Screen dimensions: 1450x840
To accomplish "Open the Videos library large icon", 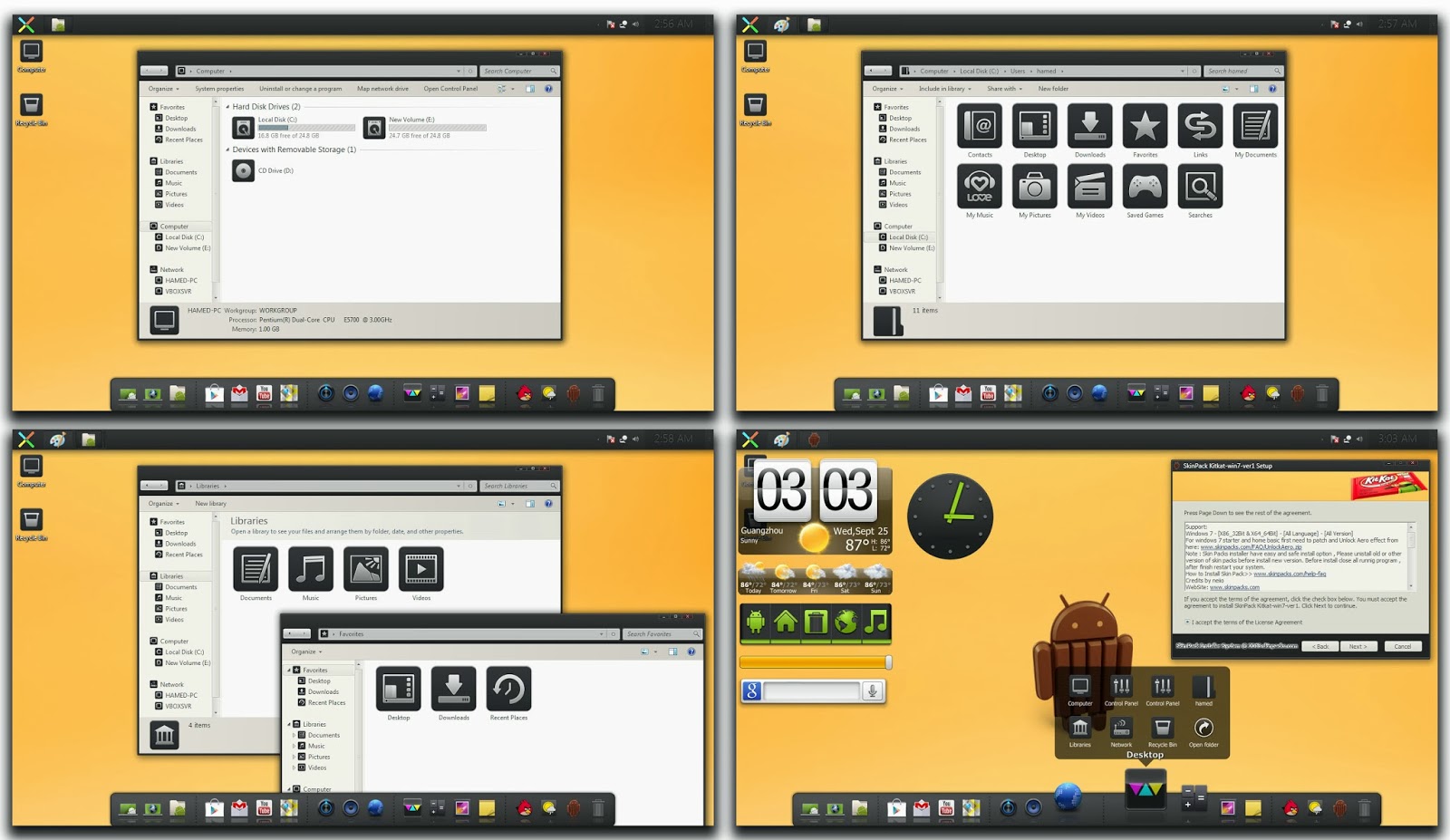I will click(421, 569).
